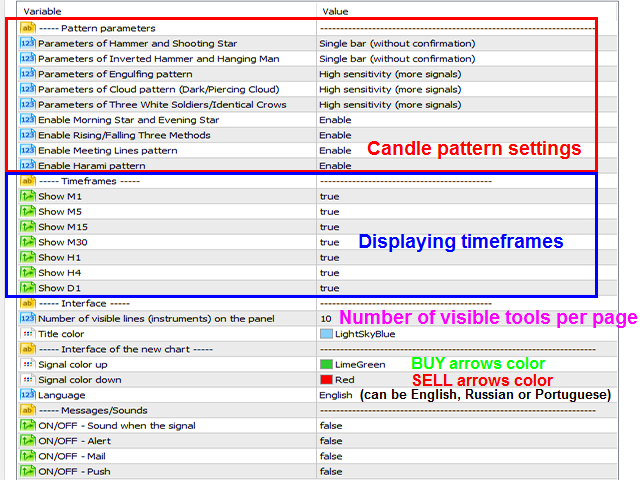
Task: Click the boolean icon beside Show H1
Action: pyautogui.click(x=27, y=258)
